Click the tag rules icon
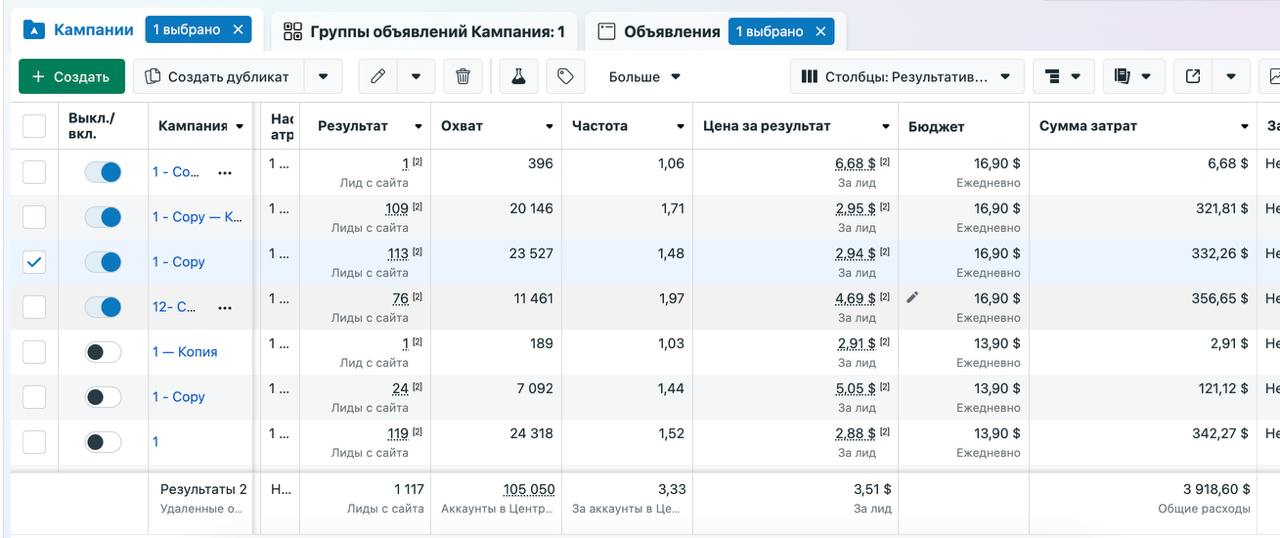The height and width of the screenshot is (538, 1280). 565,77
